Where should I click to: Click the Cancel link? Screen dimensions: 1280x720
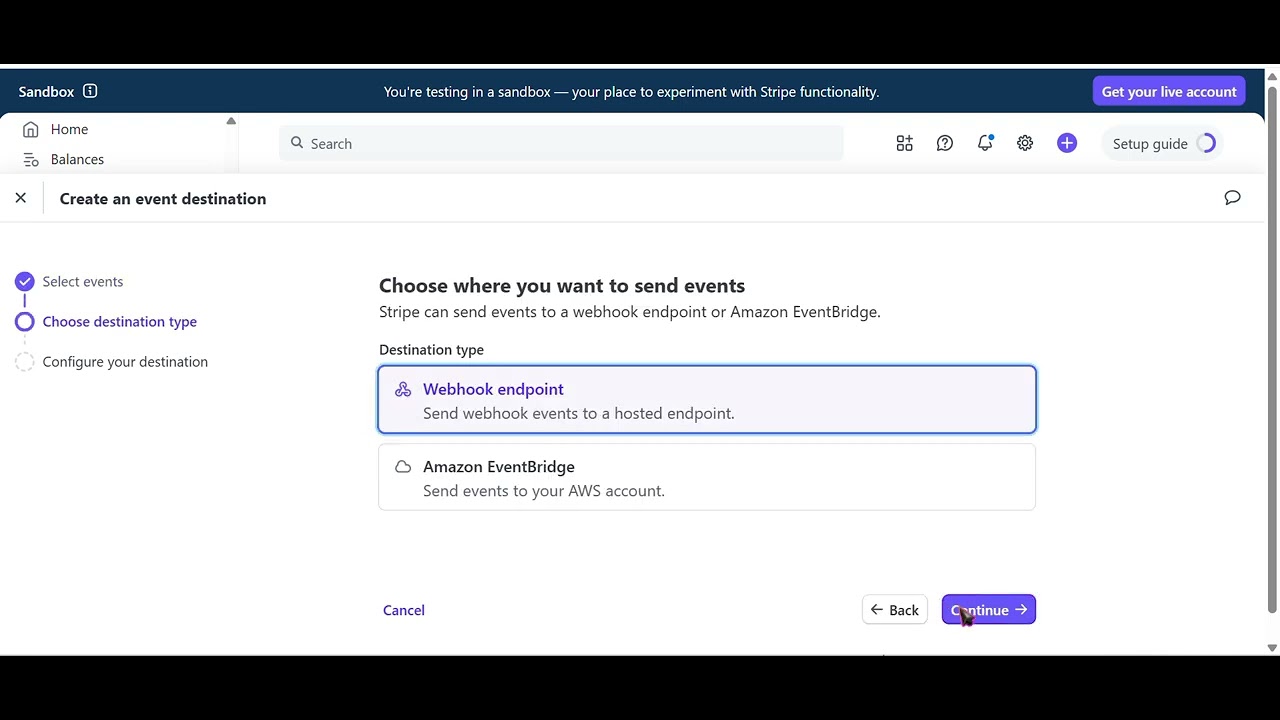coord(404,610)
